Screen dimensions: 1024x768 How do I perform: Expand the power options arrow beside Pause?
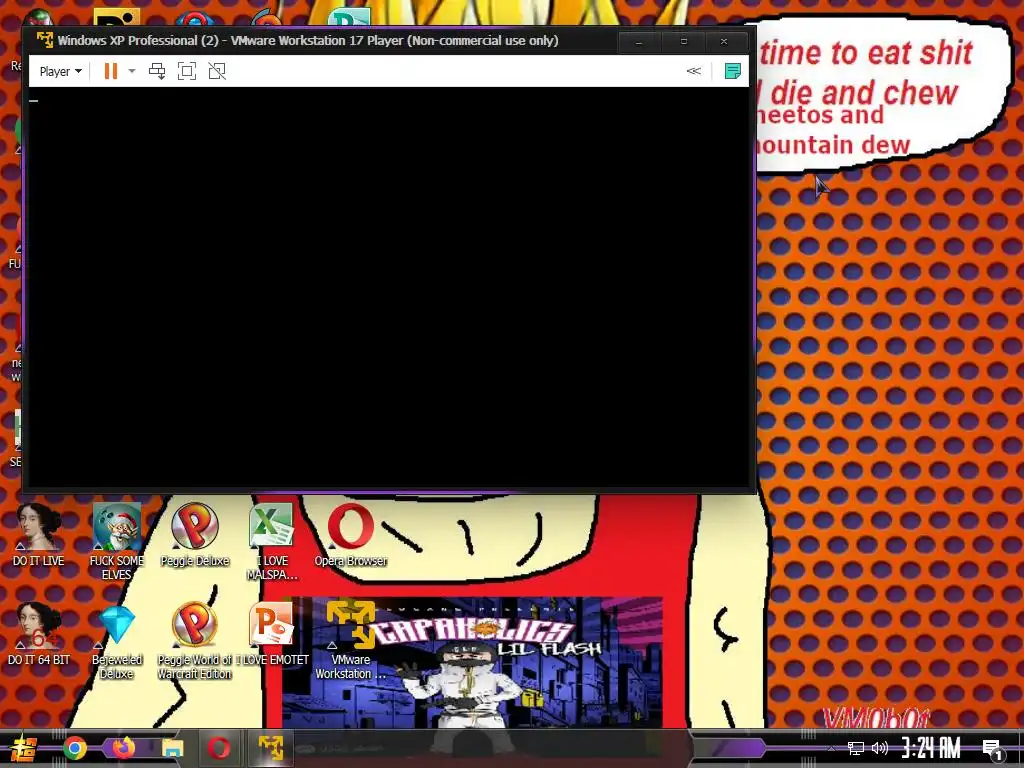tap(132, 71)
